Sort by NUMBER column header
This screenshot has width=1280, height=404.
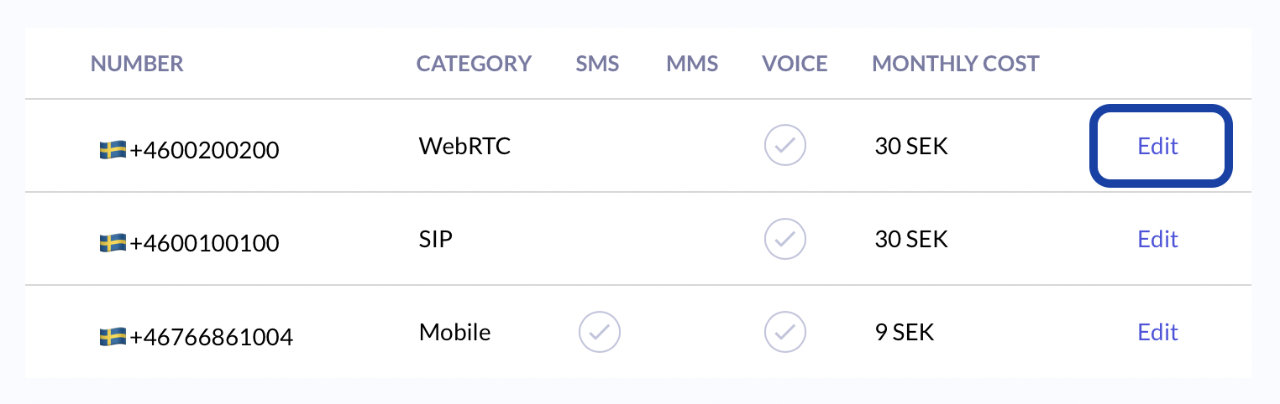click(137, 64)
